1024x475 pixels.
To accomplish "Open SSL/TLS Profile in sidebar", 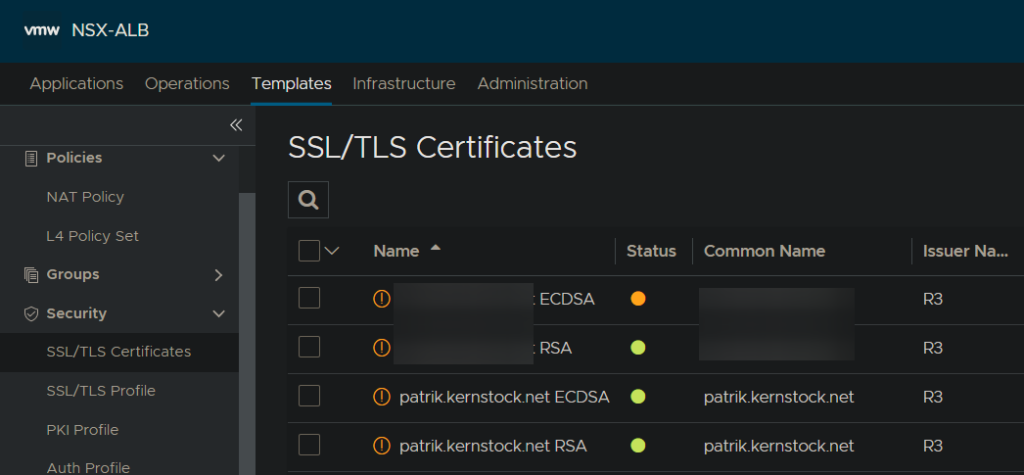I will [x=101, y=391].
